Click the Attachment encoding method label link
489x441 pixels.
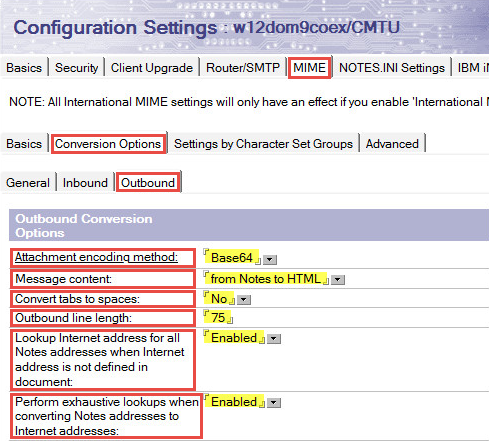click(x=96, y=257)
